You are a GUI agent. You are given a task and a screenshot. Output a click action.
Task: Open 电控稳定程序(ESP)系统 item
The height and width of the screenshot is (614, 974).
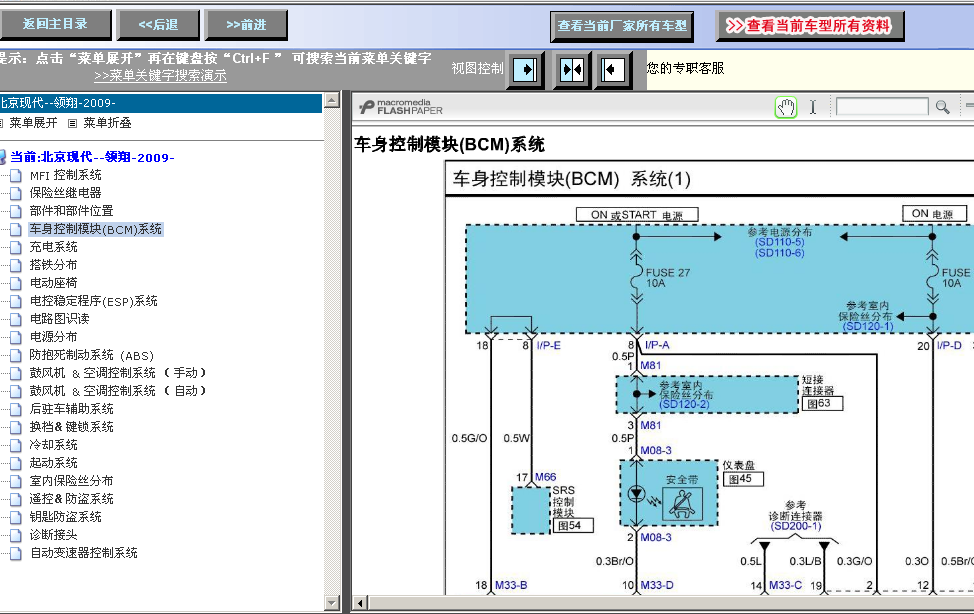coord(93,301)
